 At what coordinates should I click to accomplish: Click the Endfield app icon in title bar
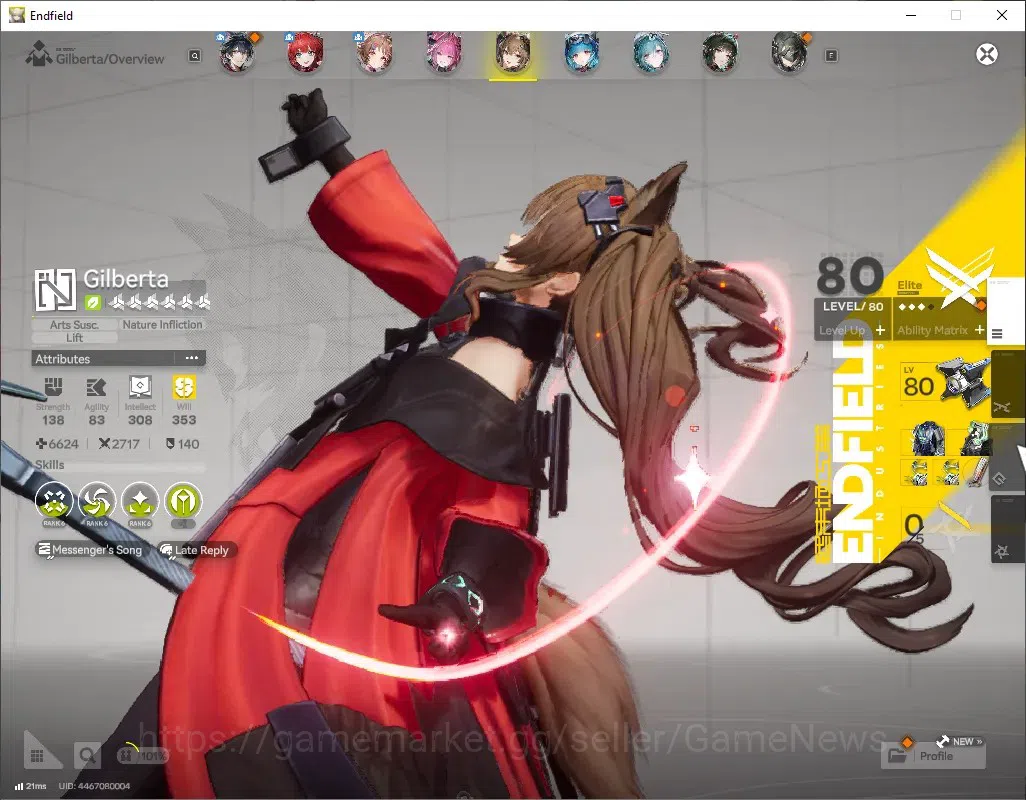(x=16, y=15)
